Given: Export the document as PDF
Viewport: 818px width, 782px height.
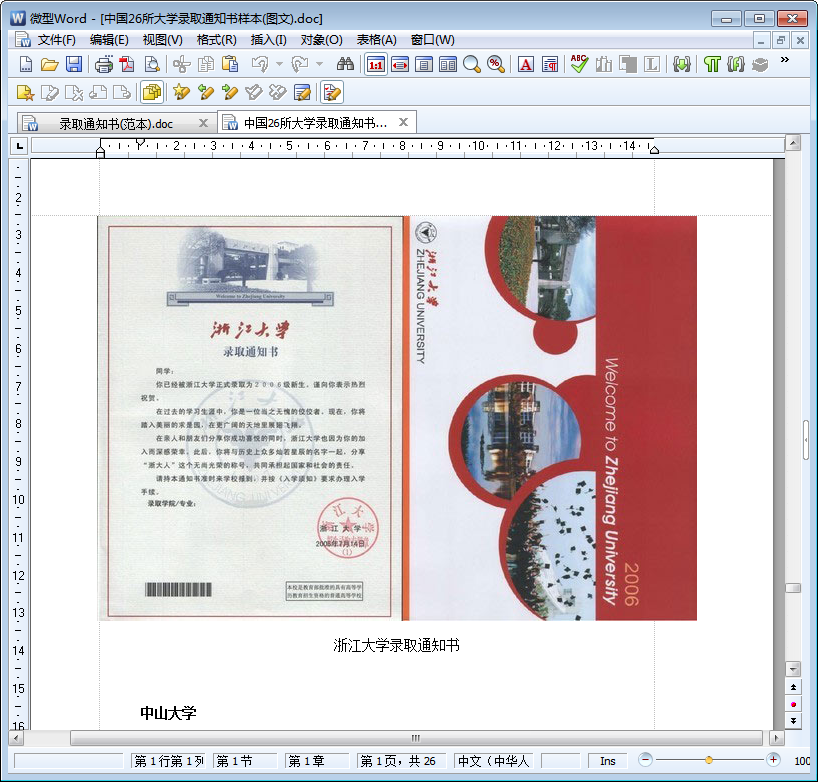Looking at the screenshot, I should [x=127, y=64].
